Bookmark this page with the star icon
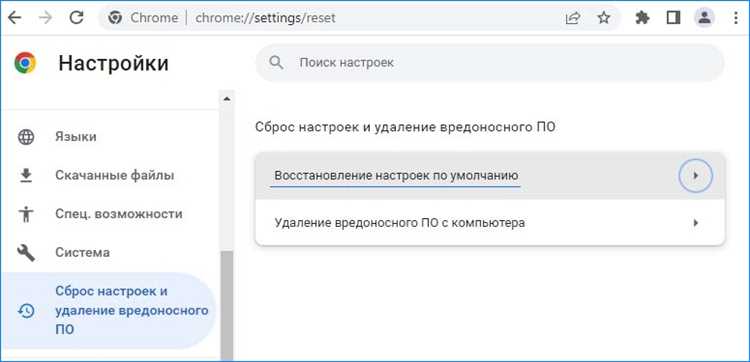 604,18
